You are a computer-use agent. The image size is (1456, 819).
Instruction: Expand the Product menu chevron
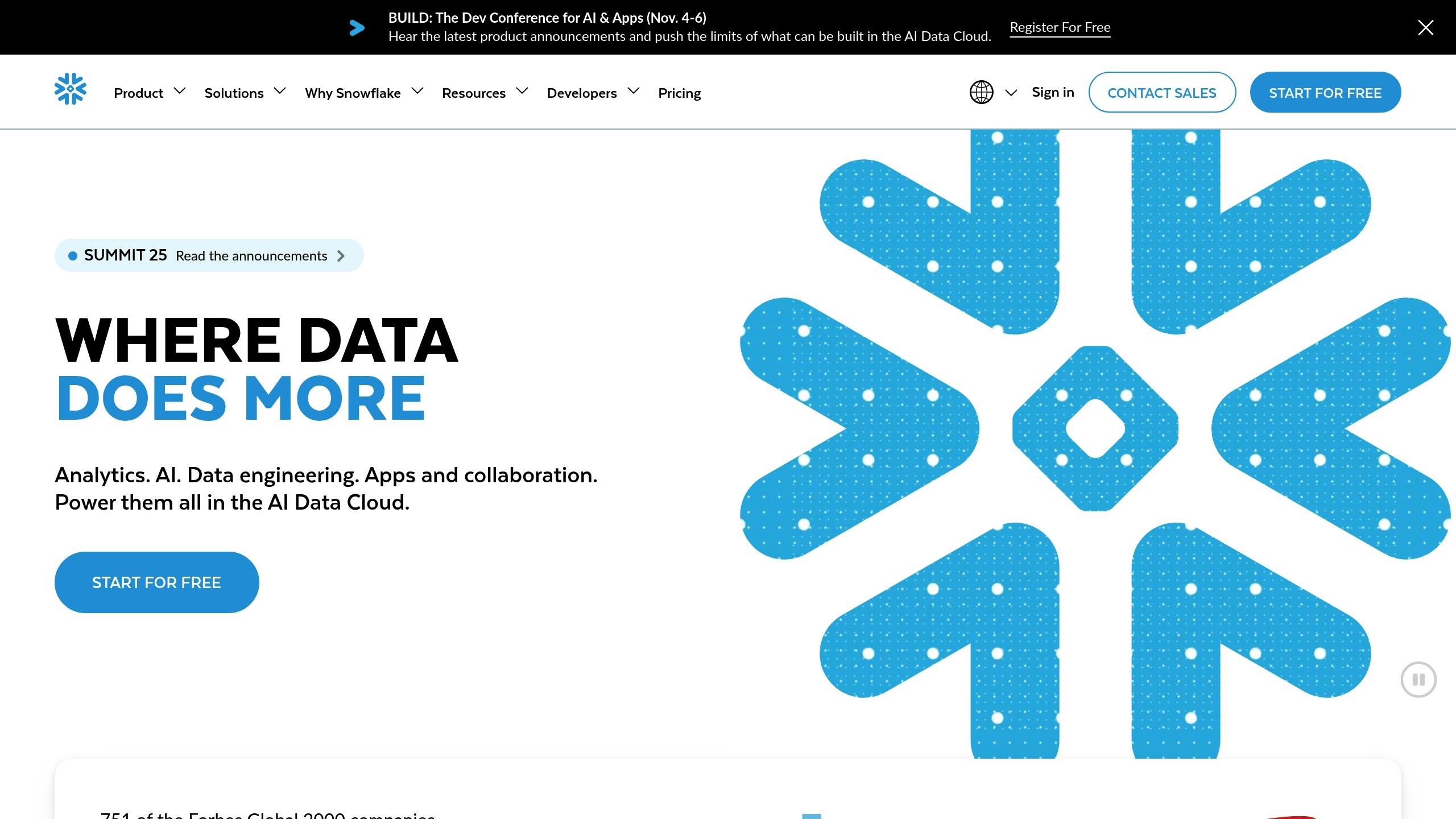180,91
